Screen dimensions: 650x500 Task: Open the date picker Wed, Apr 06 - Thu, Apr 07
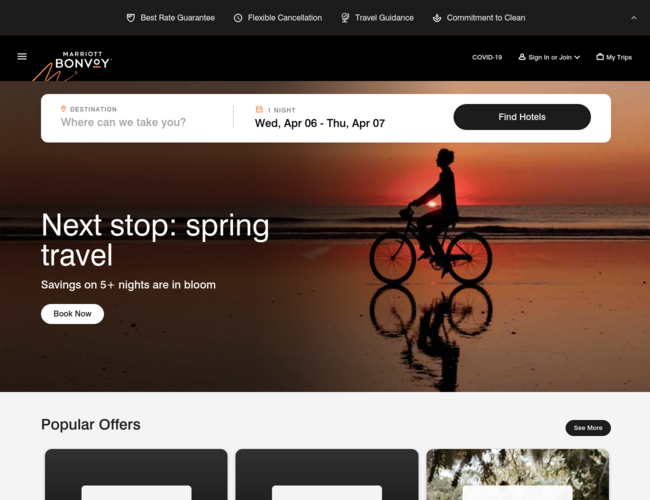click(320, 123)
